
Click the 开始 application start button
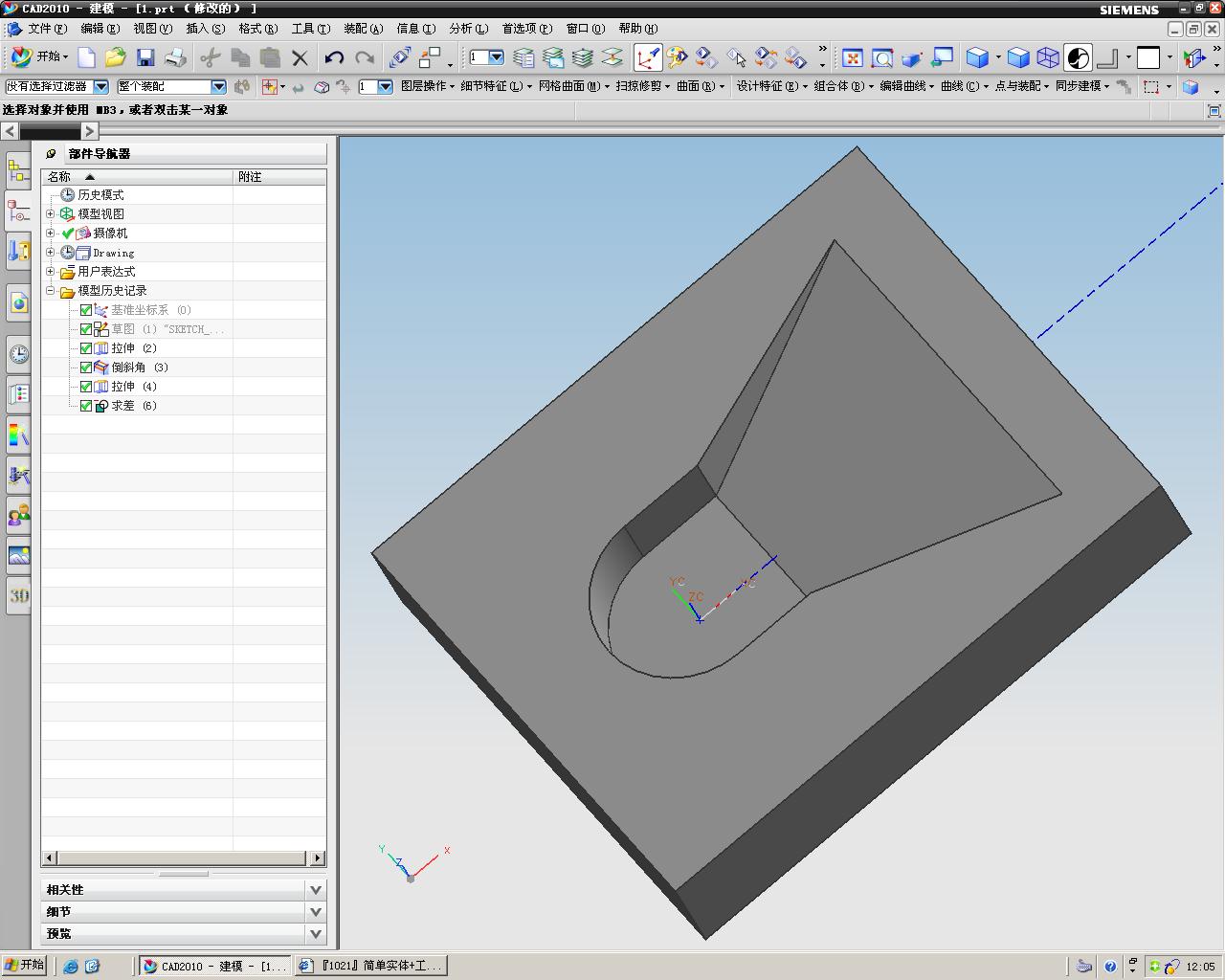[x=38, y=57]
